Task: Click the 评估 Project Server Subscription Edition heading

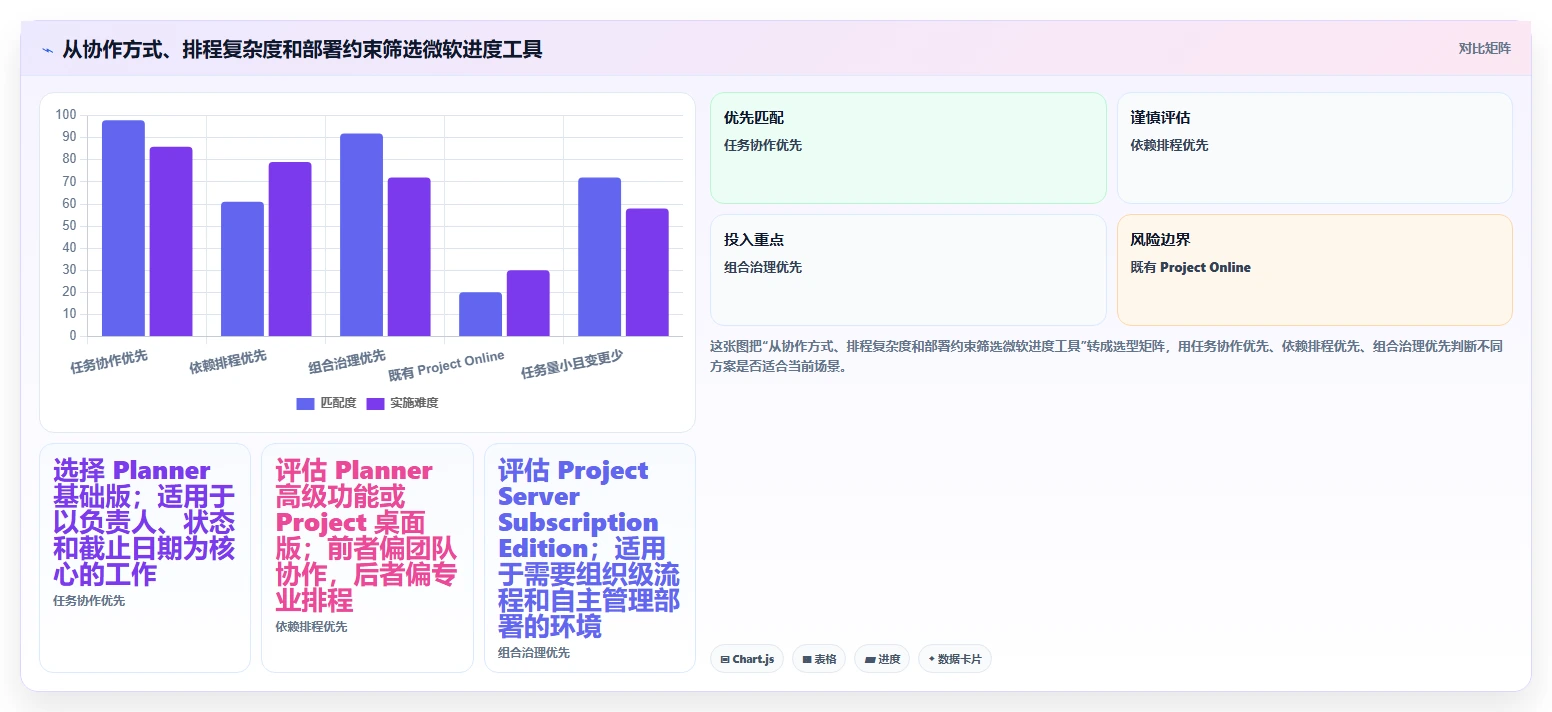Action: coord(589,548)
